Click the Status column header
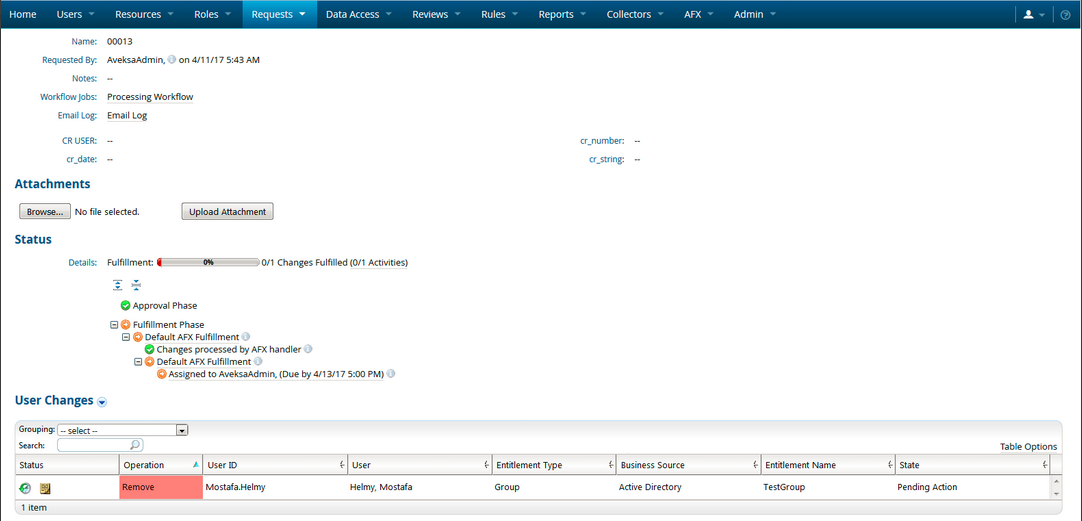Screen dimensions: 1082x521 click(67, 465)
